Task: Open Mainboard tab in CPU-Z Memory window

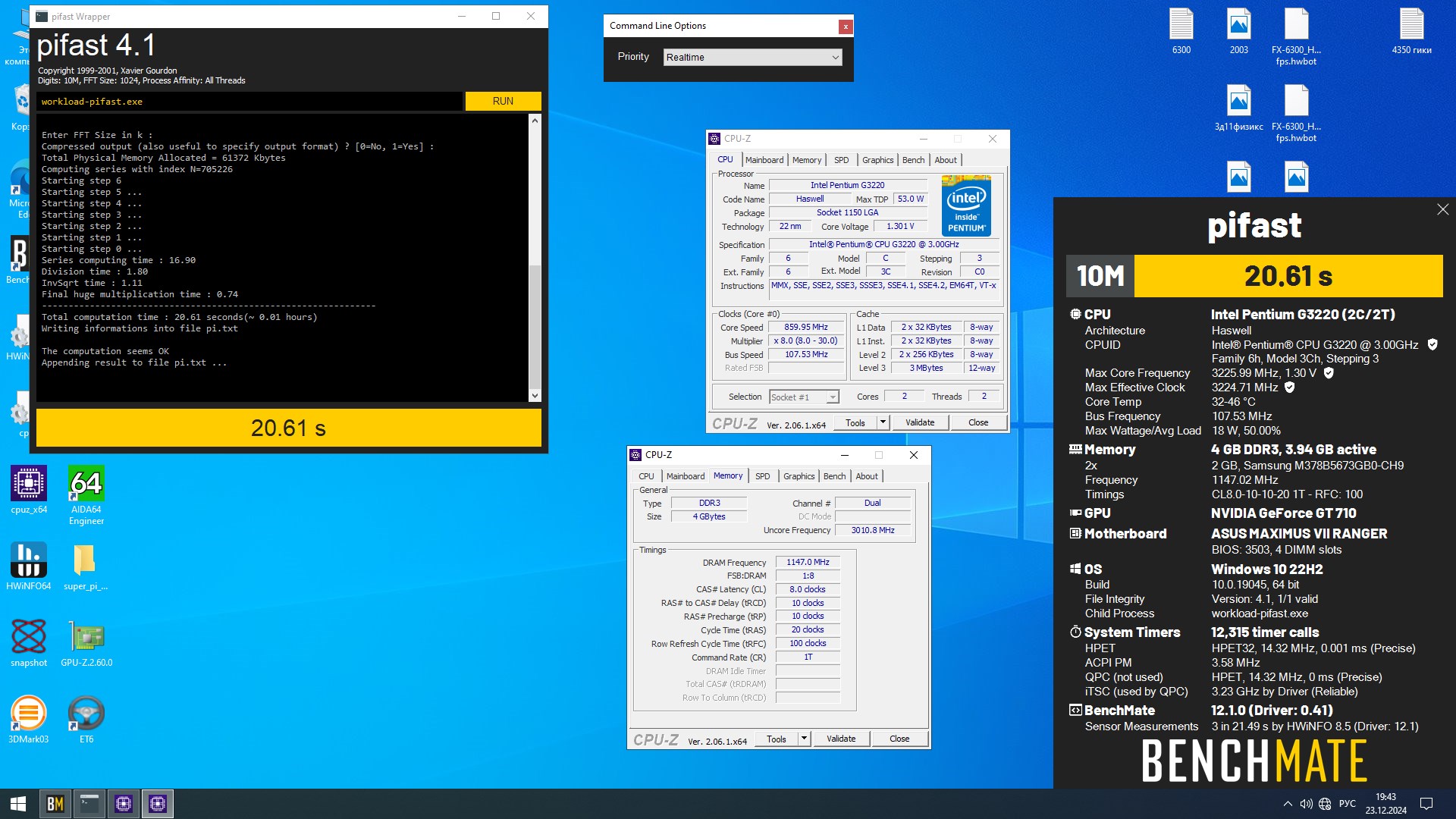Action: (686, 476)
